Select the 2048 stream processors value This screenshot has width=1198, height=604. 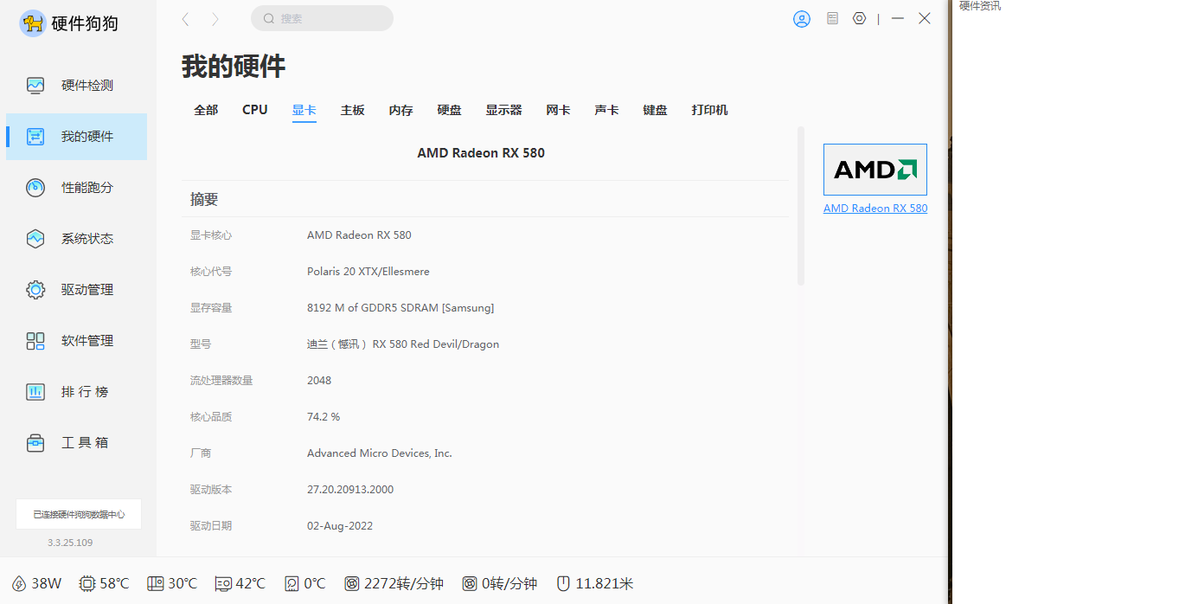tap(319, 380)
